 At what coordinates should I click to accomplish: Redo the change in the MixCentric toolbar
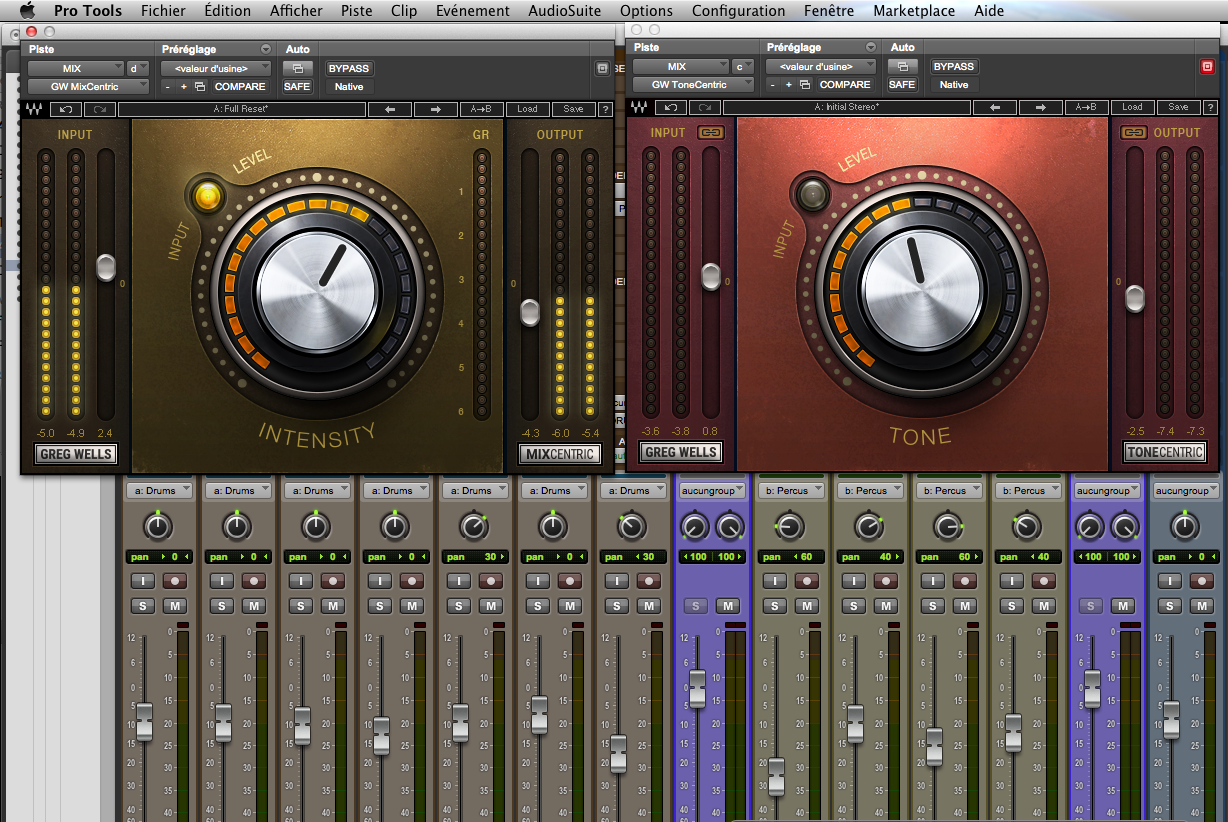pos(99,109)
